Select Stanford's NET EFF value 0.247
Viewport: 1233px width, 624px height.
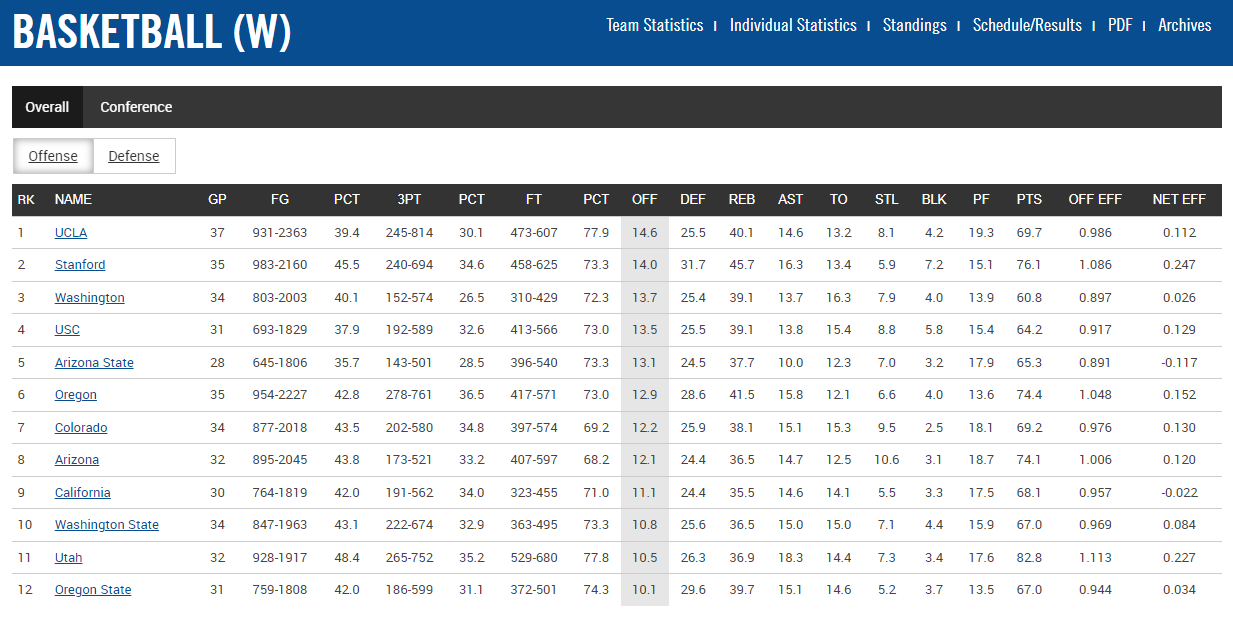coord(1179,265)
